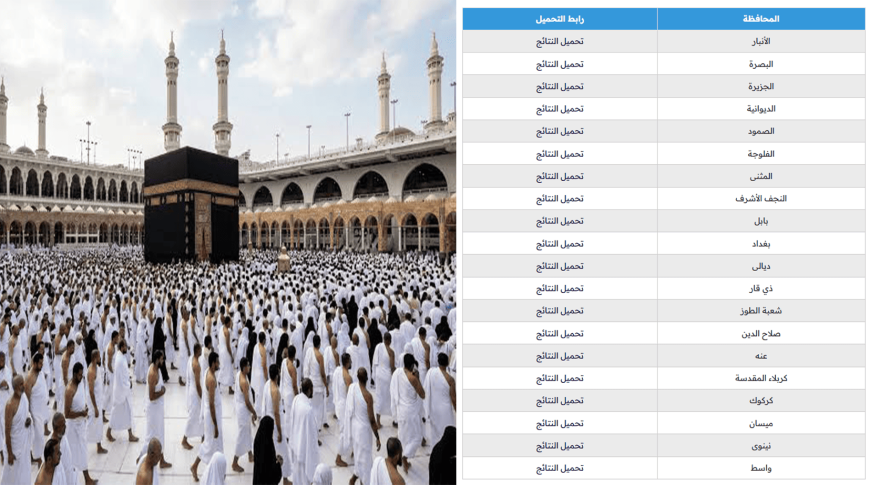
Task: Open تحميل النتائج link for الديوانية
Action: pos(559,109)
